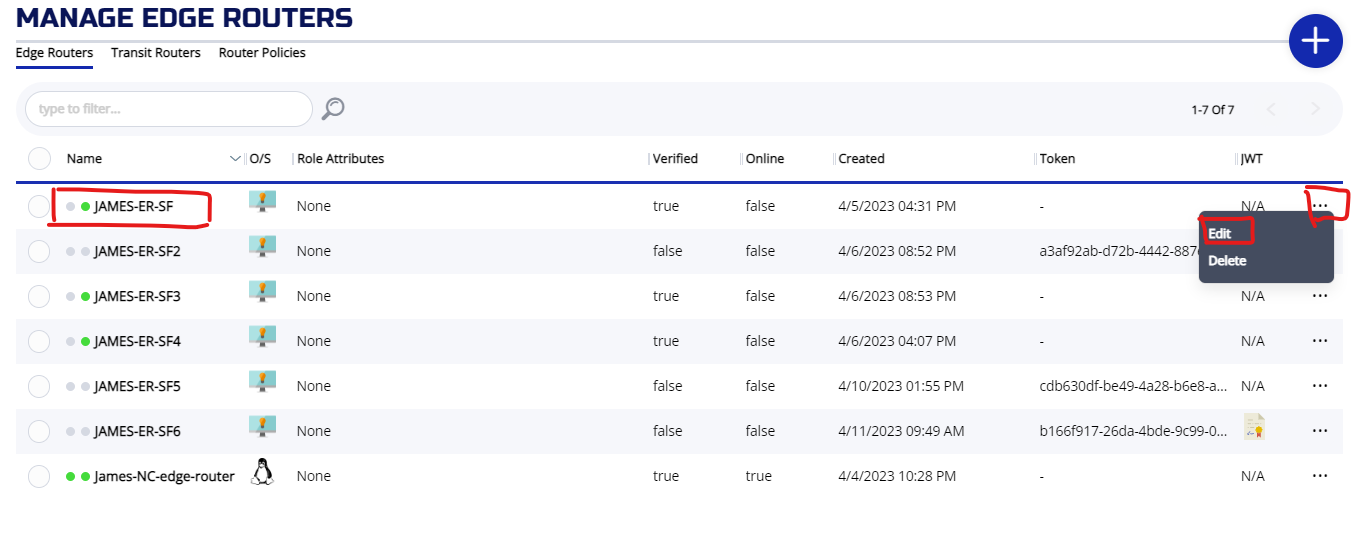Toggle the select-all checkbox in header

tap(40, 159)
